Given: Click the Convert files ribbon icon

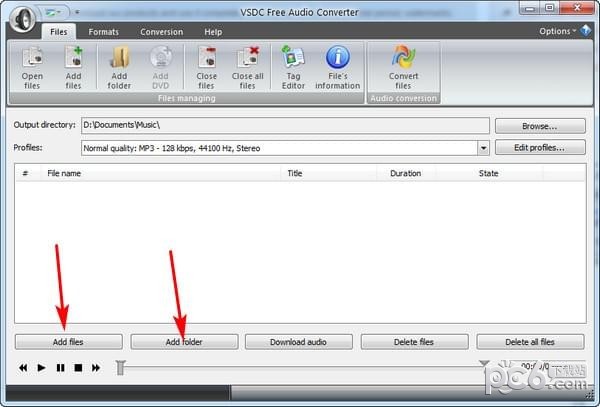Looking at the screenshot, I should point(403,68).
